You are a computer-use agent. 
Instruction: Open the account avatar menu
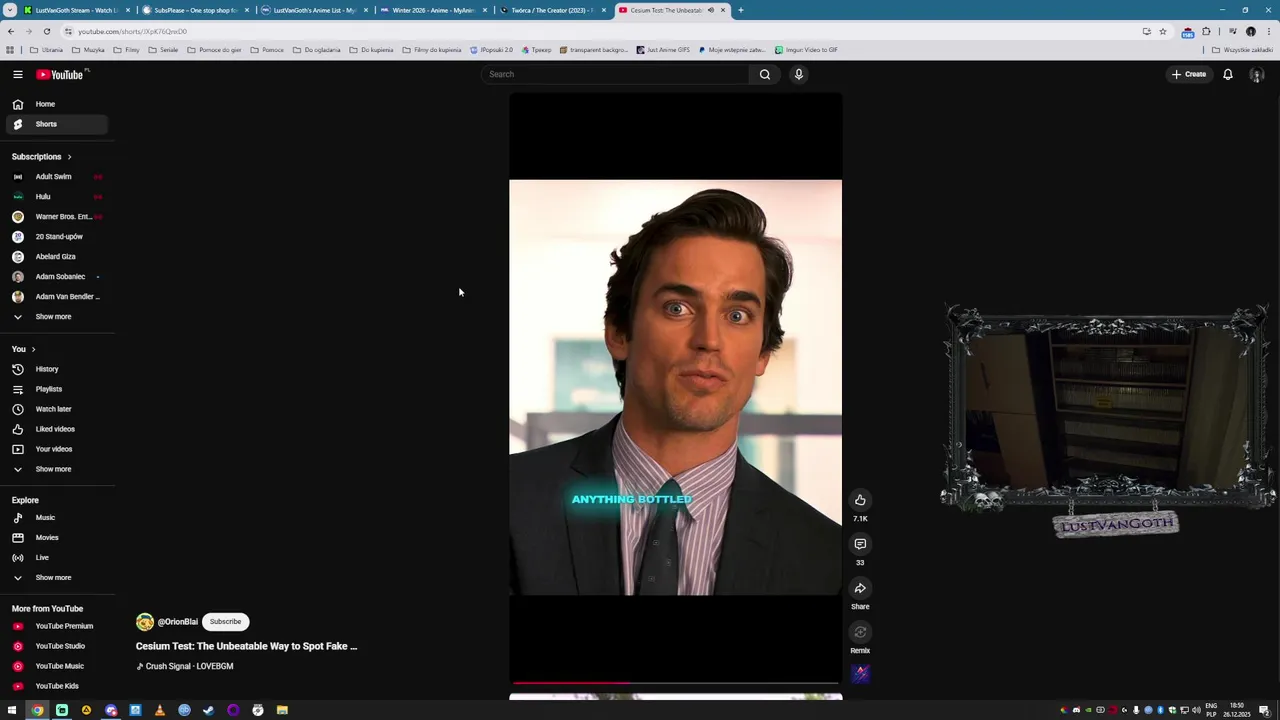(x=1257, y=74)
